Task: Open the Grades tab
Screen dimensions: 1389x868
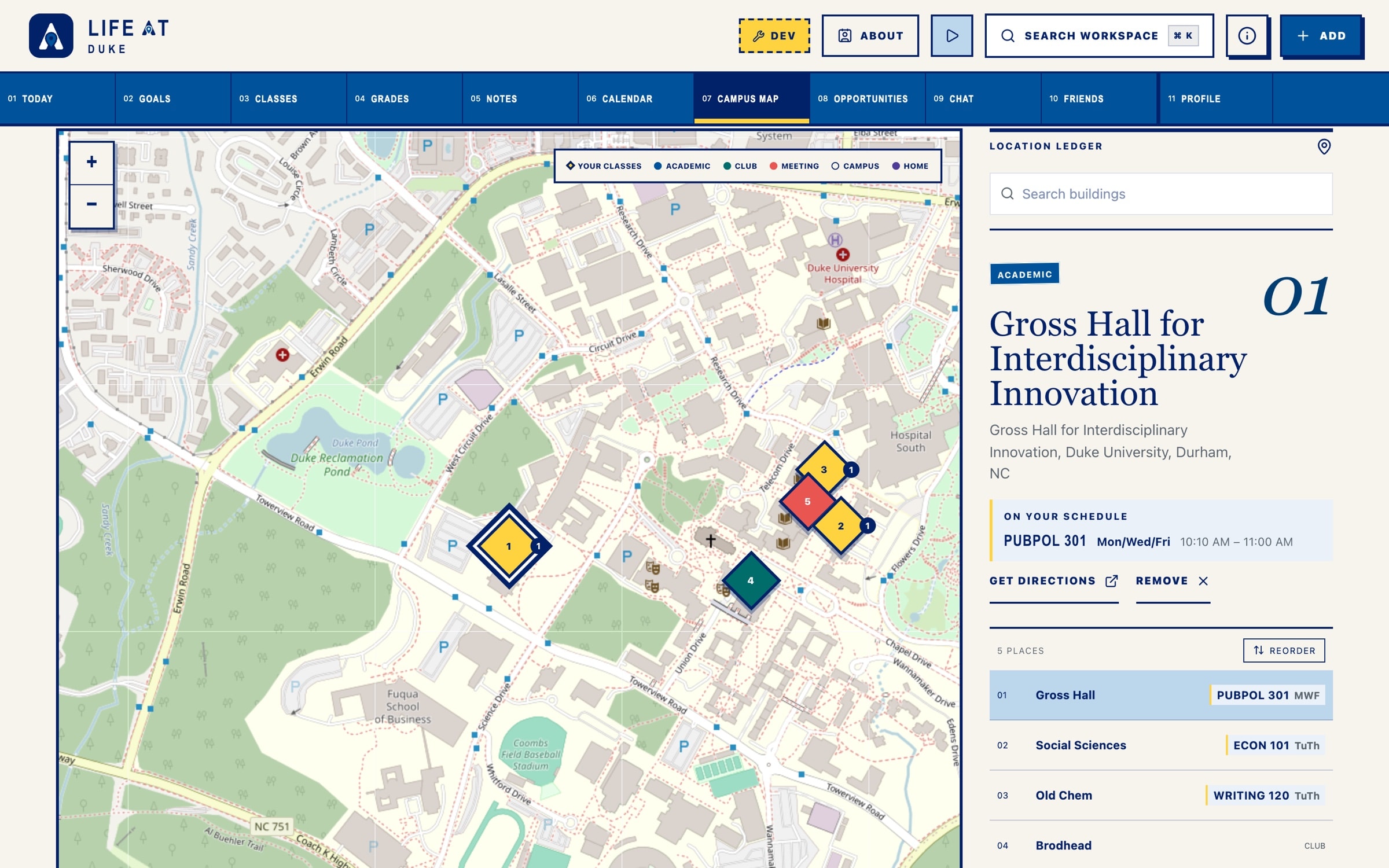Action: 405,99
